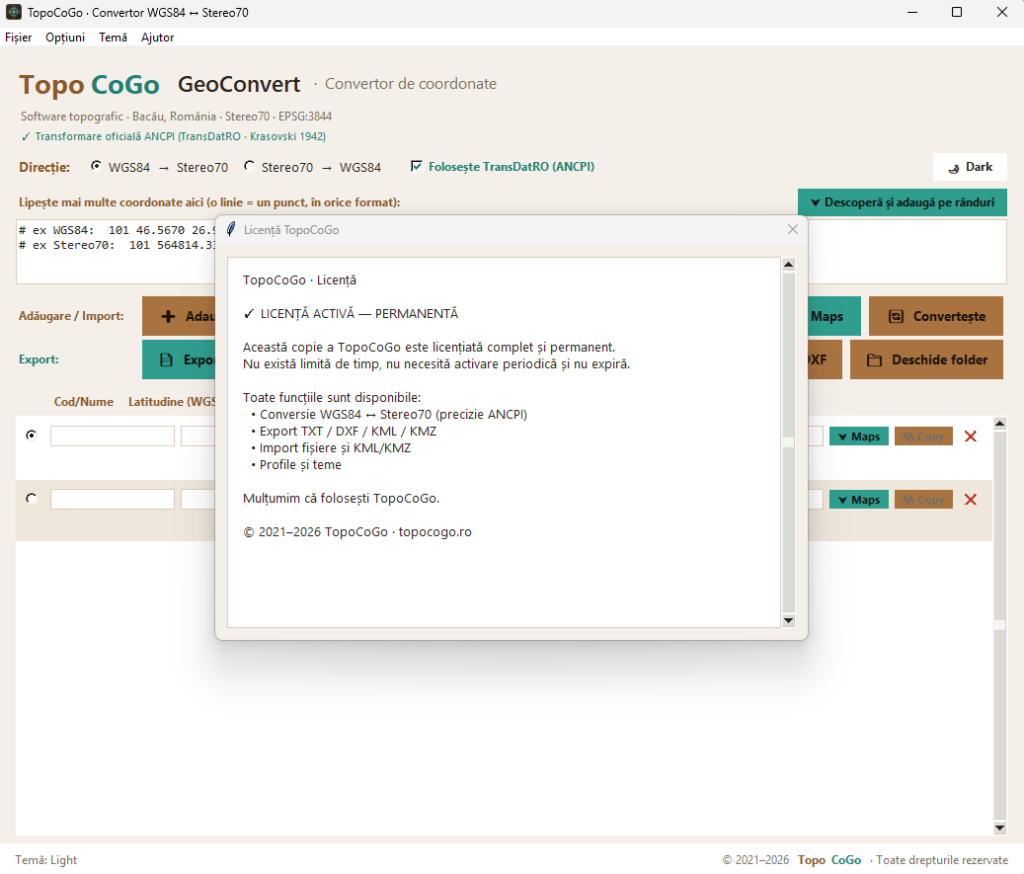The image size is (1024, 874).
Task: Click the feather icon in dialog title
Action: (231, 229)
